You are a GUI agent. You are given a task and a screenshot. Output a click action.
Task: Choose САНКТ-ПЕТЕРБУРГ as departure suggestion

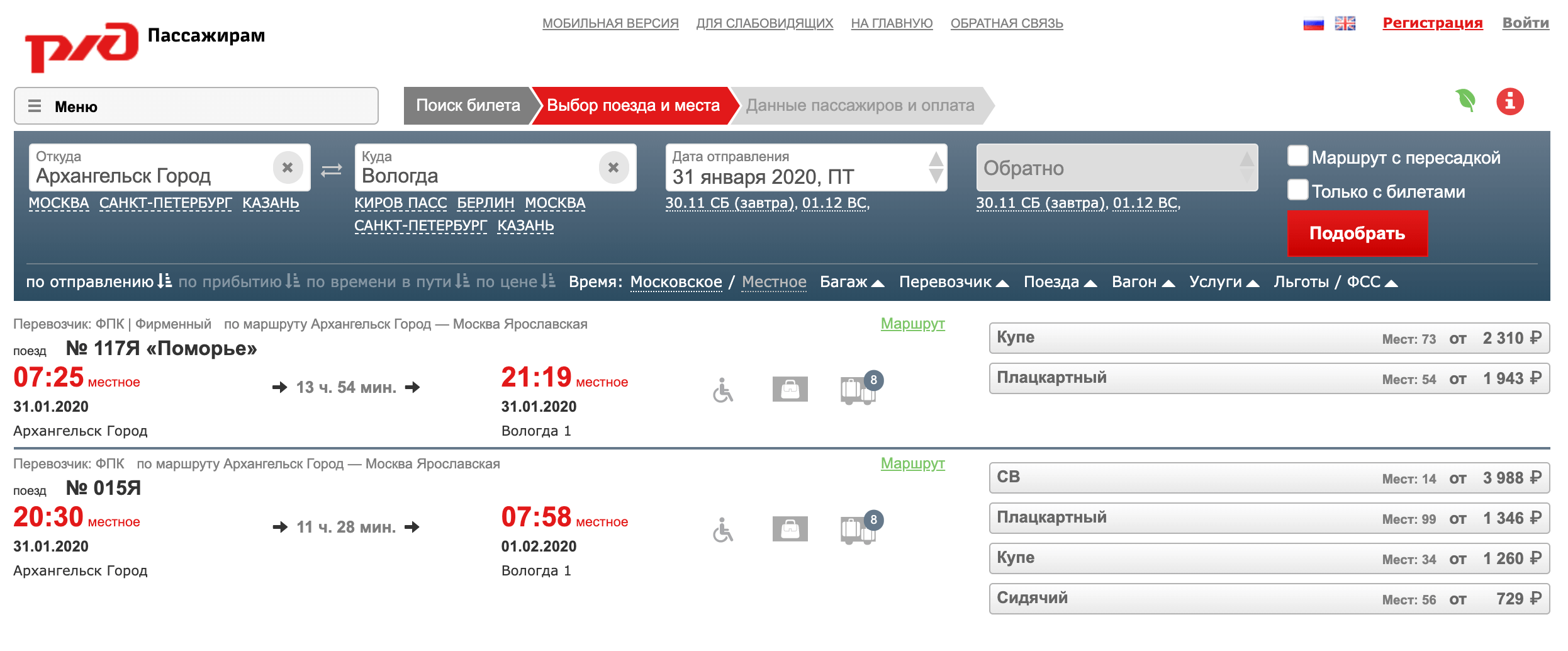(165, 203)
